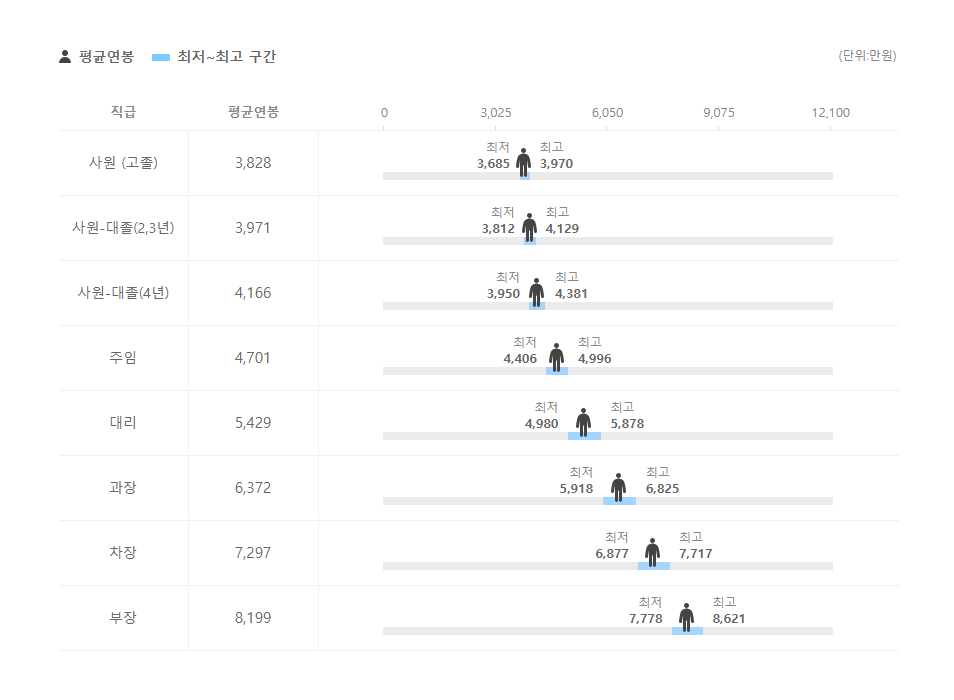Click the 평균연봉 column header
The height and width of the screenshot is (700, 954).
point(253,112)
